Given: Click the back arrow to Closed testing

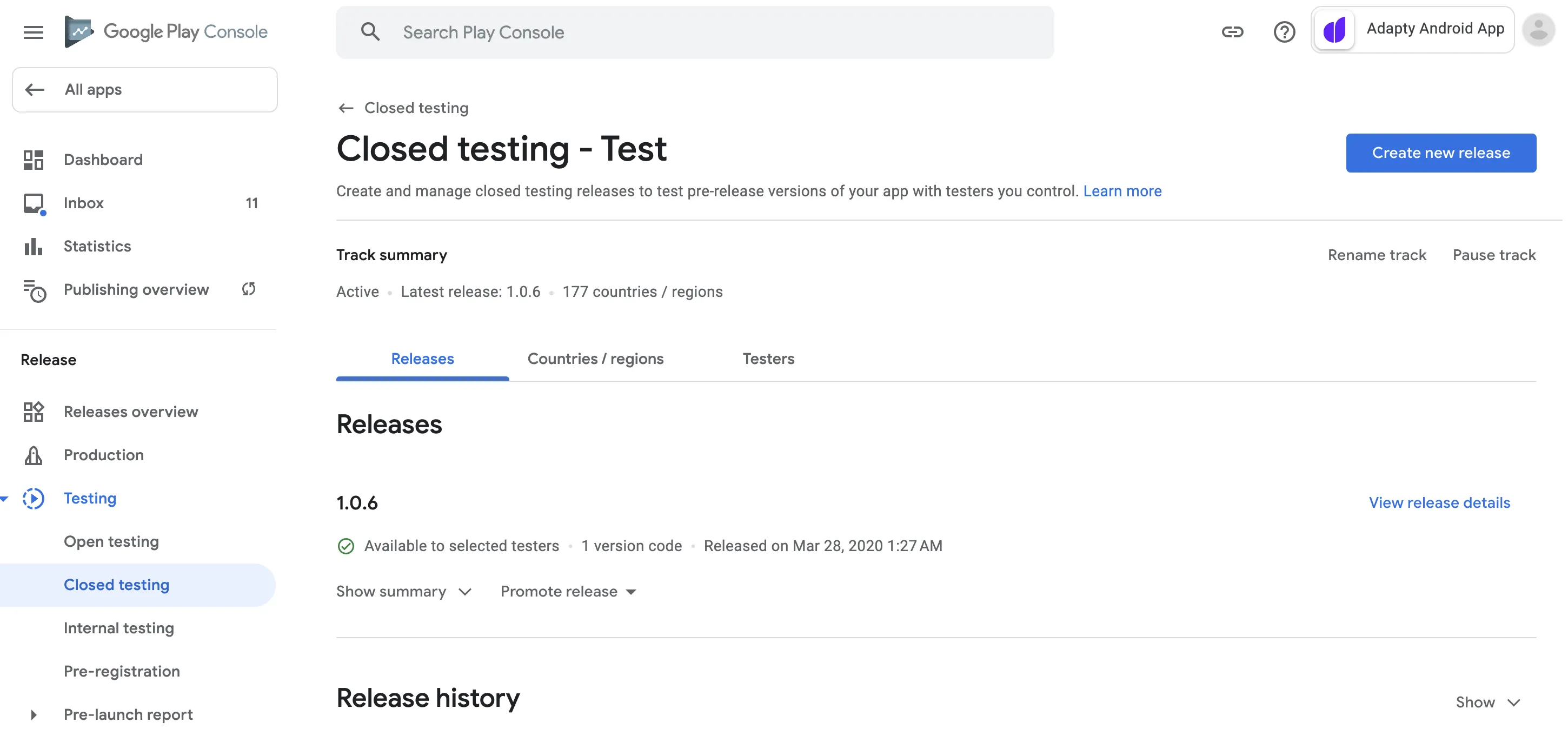Looking at the screenshot, I should pyautogui.click(x=346, y=108).
